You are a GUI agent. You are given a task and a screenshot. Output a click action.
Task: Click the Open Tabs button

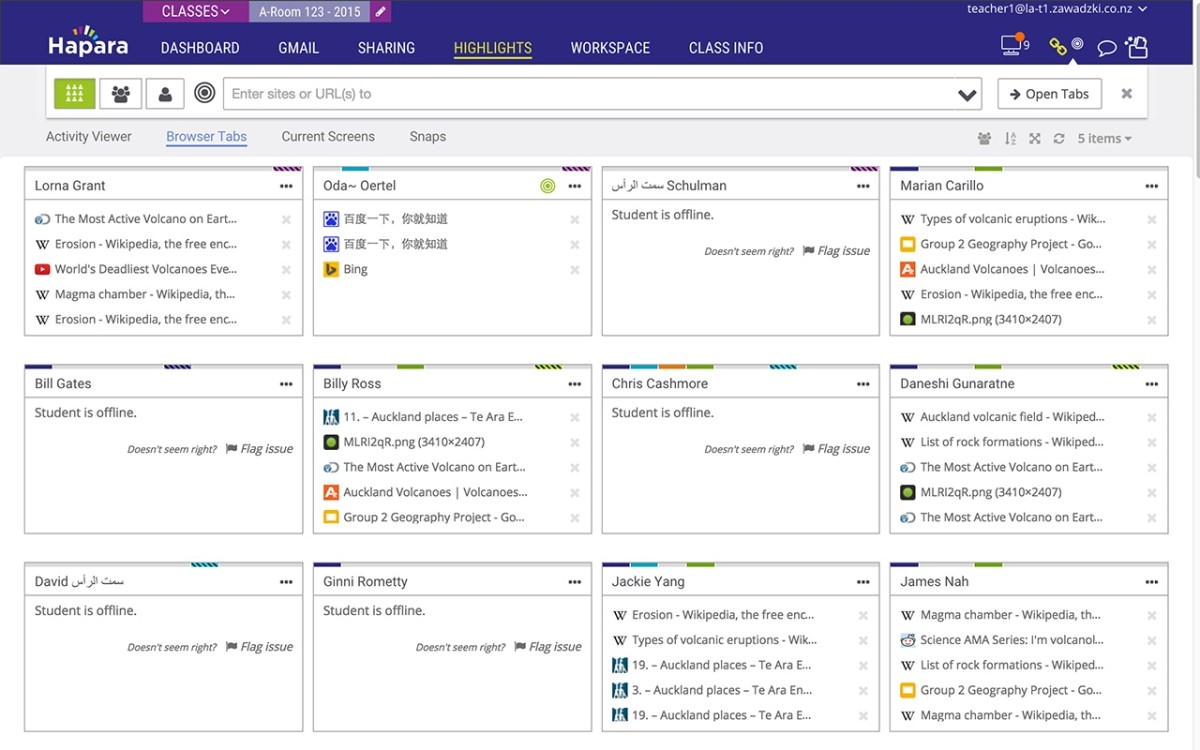click(x=1049, y=94)
